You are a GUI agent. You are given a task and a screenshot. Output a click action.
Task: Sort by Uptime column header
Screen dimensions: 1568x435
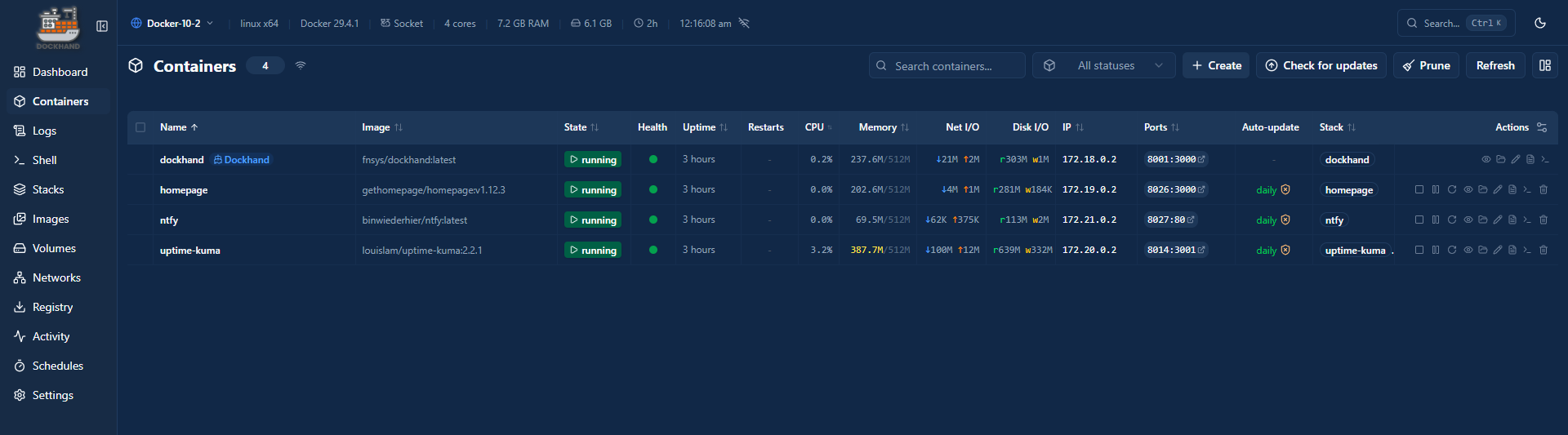click(x=705, y=127)
